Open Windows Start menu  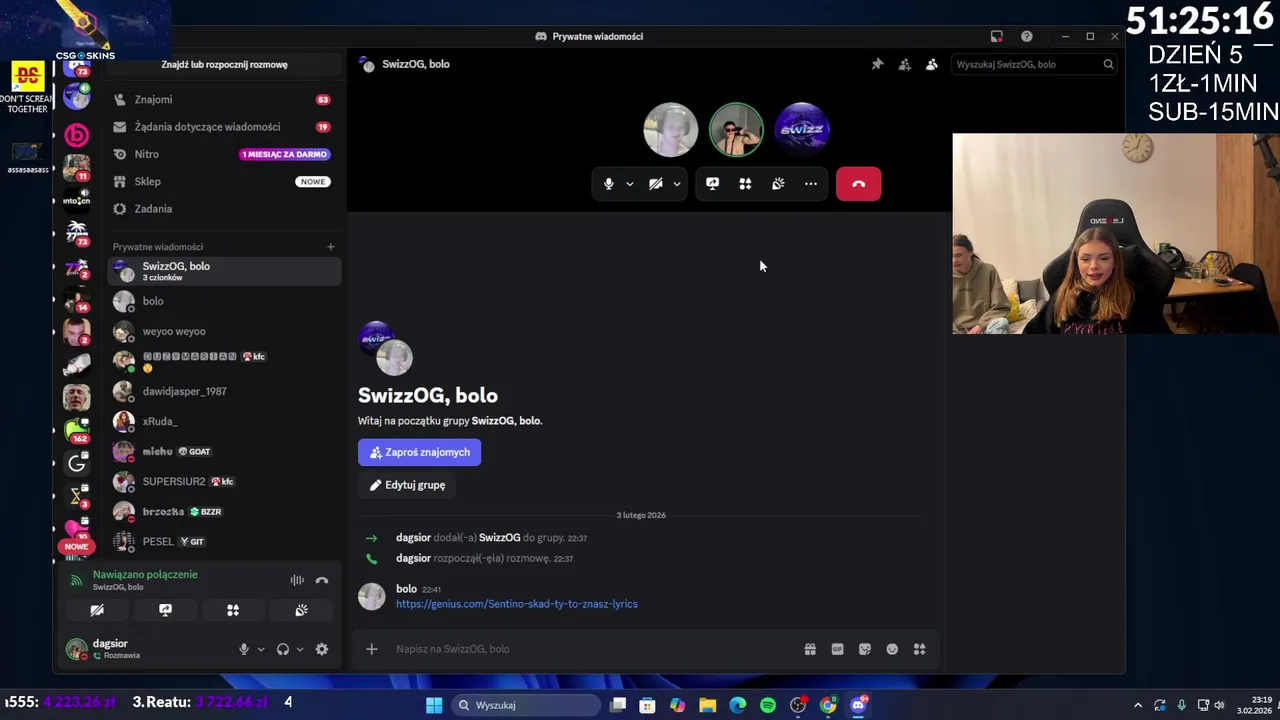point(434,705)
